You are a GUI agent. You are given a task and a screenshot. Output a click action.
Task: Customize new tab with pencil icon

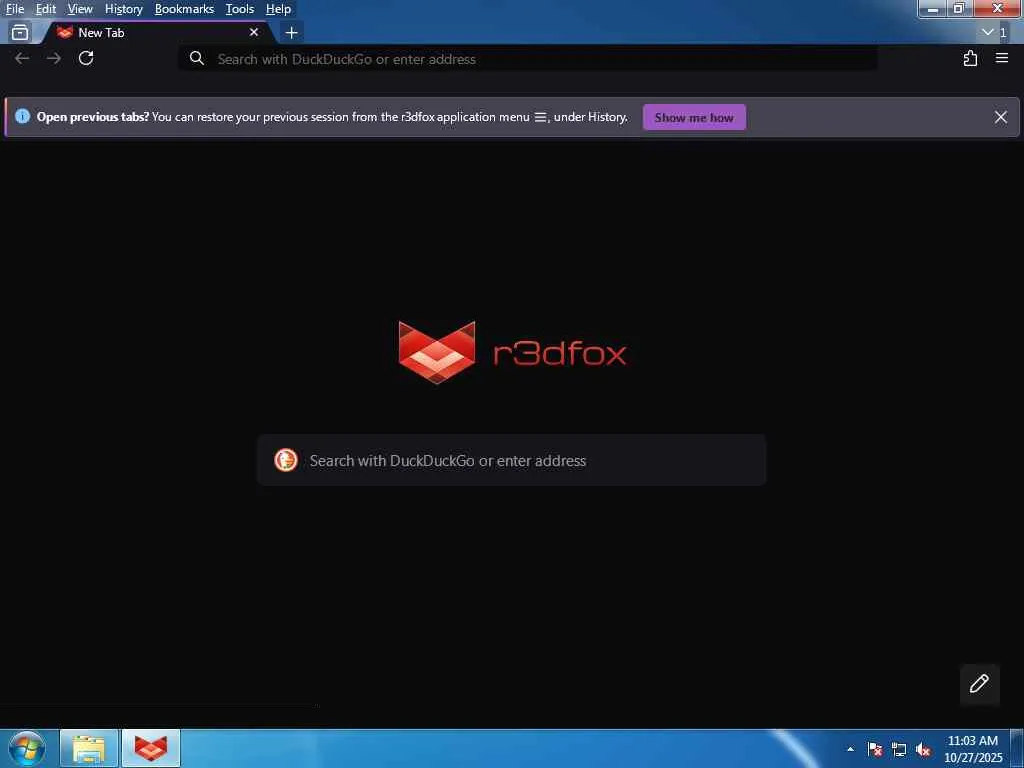pos(980,684)
